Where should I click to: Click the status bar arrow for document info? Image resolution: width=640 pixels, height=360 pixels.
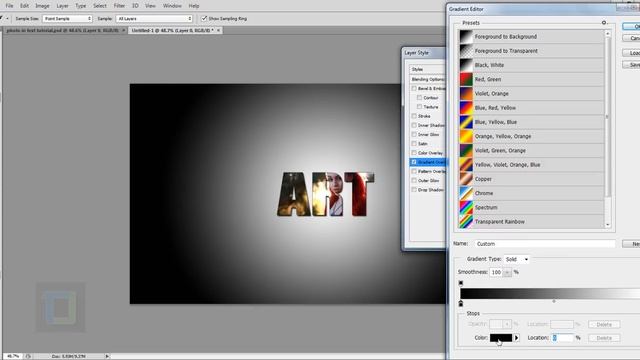coord(107,356)
